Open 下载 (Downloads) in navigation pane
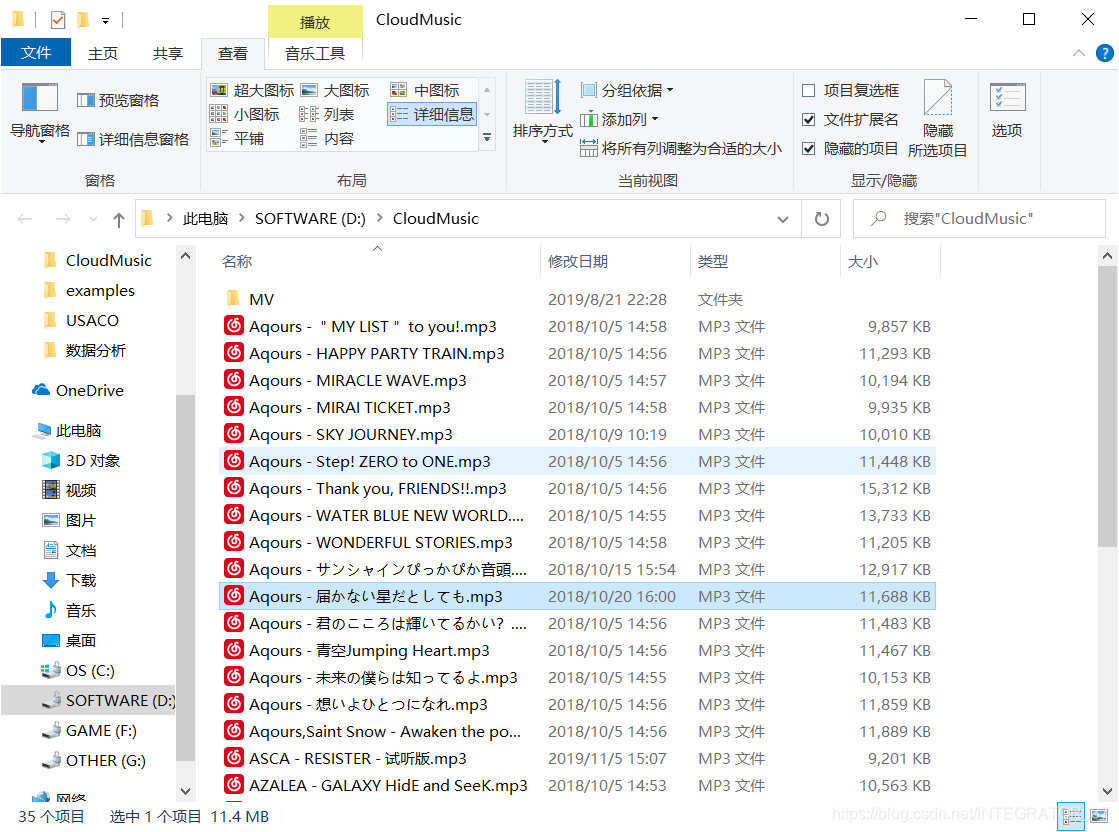The height and width of the screenshot is (832, 1119). click(70, 581)
